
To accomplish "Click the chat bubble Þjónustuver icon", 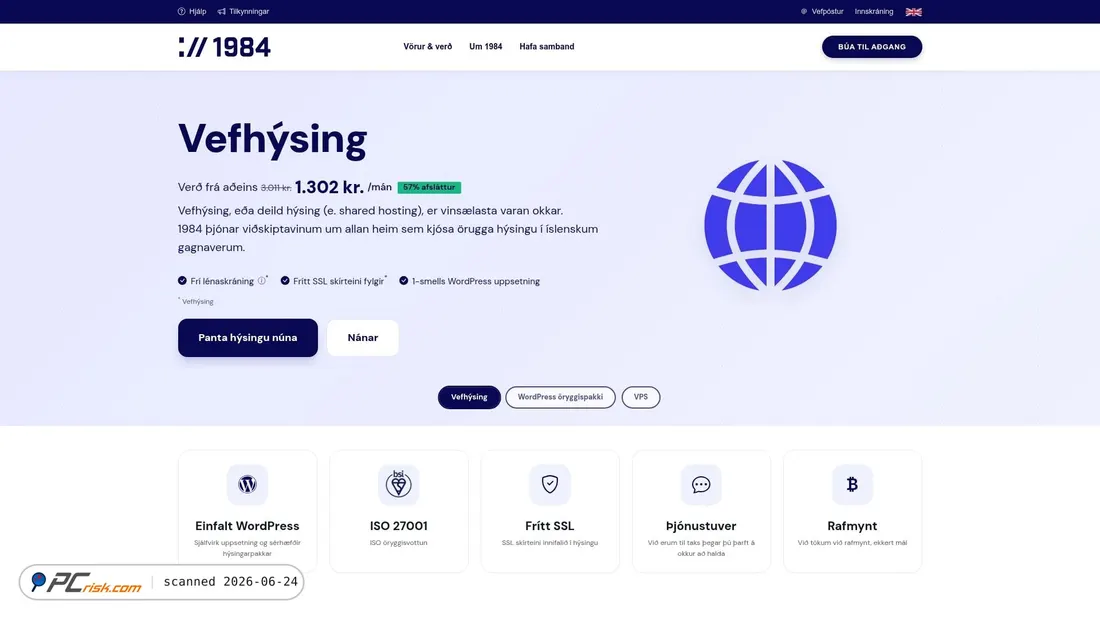I will tap(701, 484).
